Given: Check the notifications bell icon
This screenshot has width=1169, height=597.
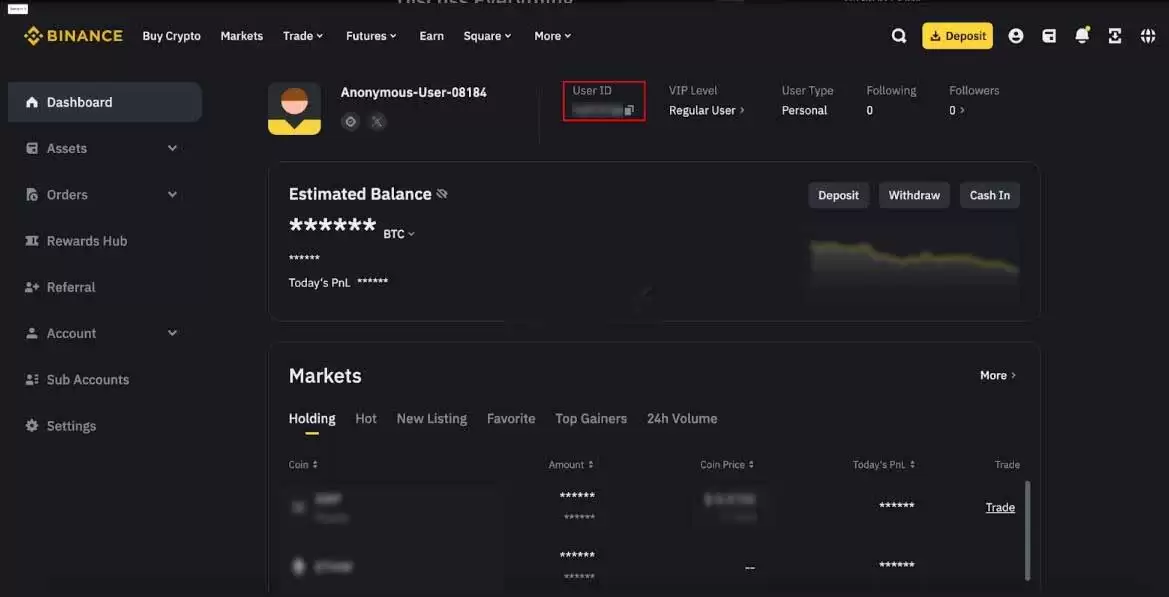Looking at the screenshot, I should tap(1083, 35).
